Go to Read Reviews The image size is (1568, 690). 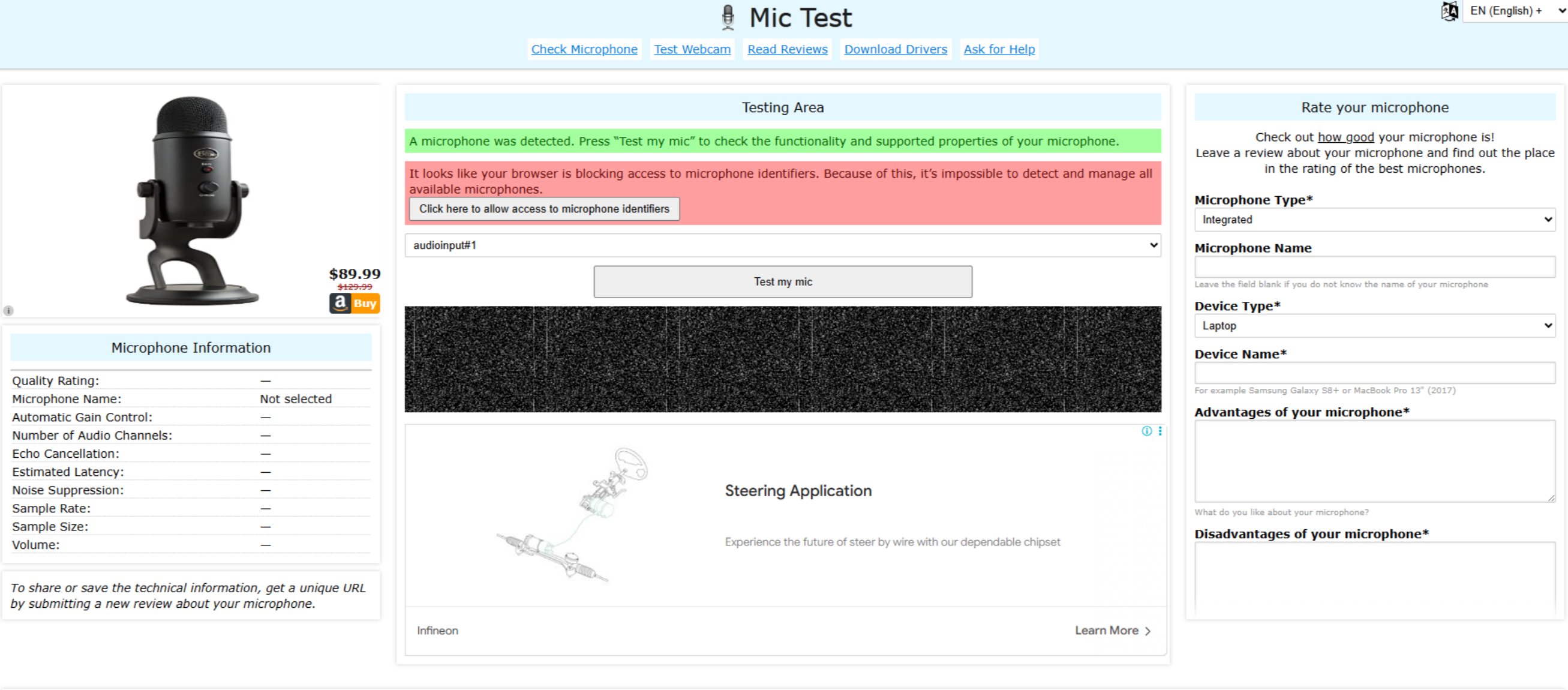coord(787,49)
